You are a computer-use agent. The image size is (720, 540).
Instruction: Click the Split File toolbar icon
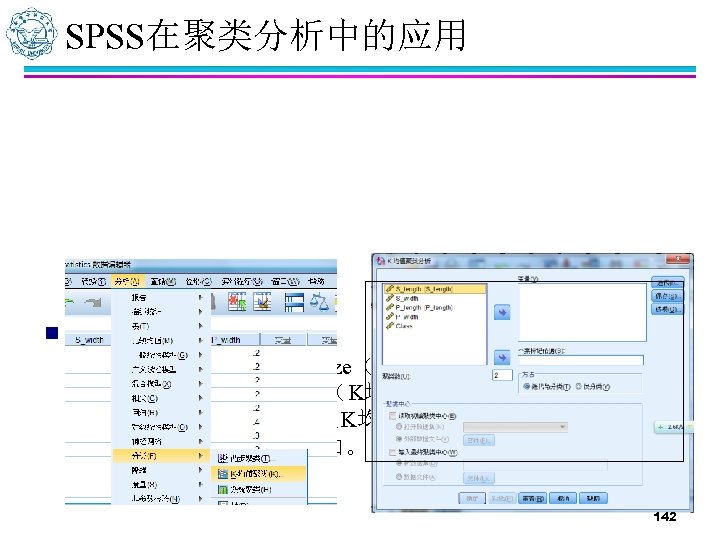point(294,303)
